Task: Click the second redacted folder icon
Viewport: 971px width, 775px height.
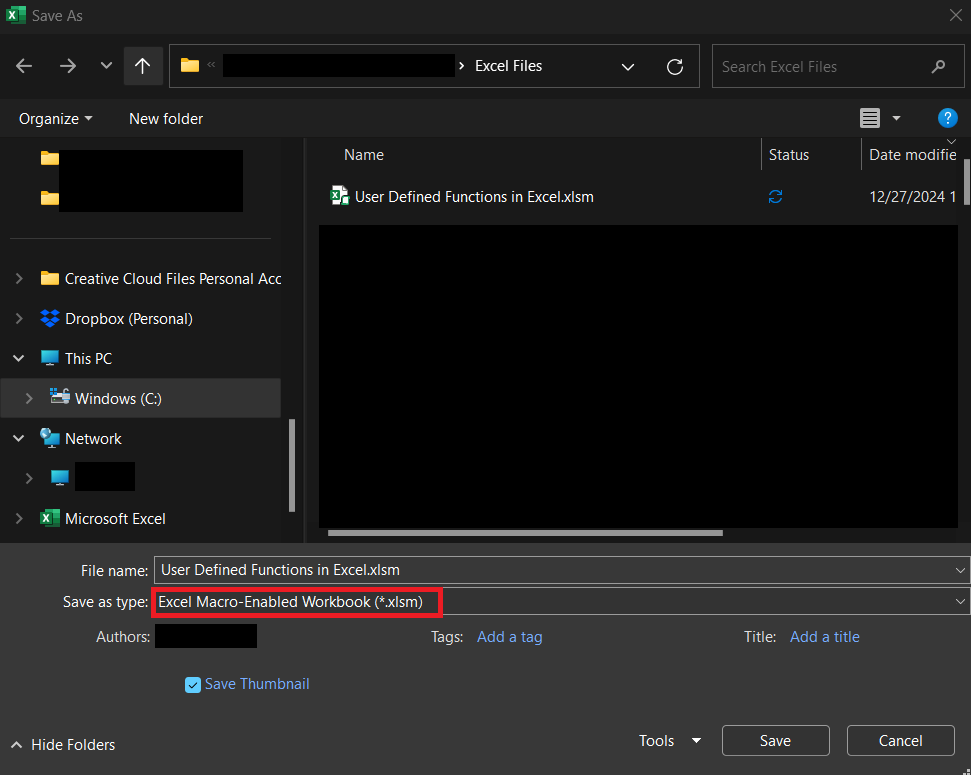Action: click(x=50, y=198)
